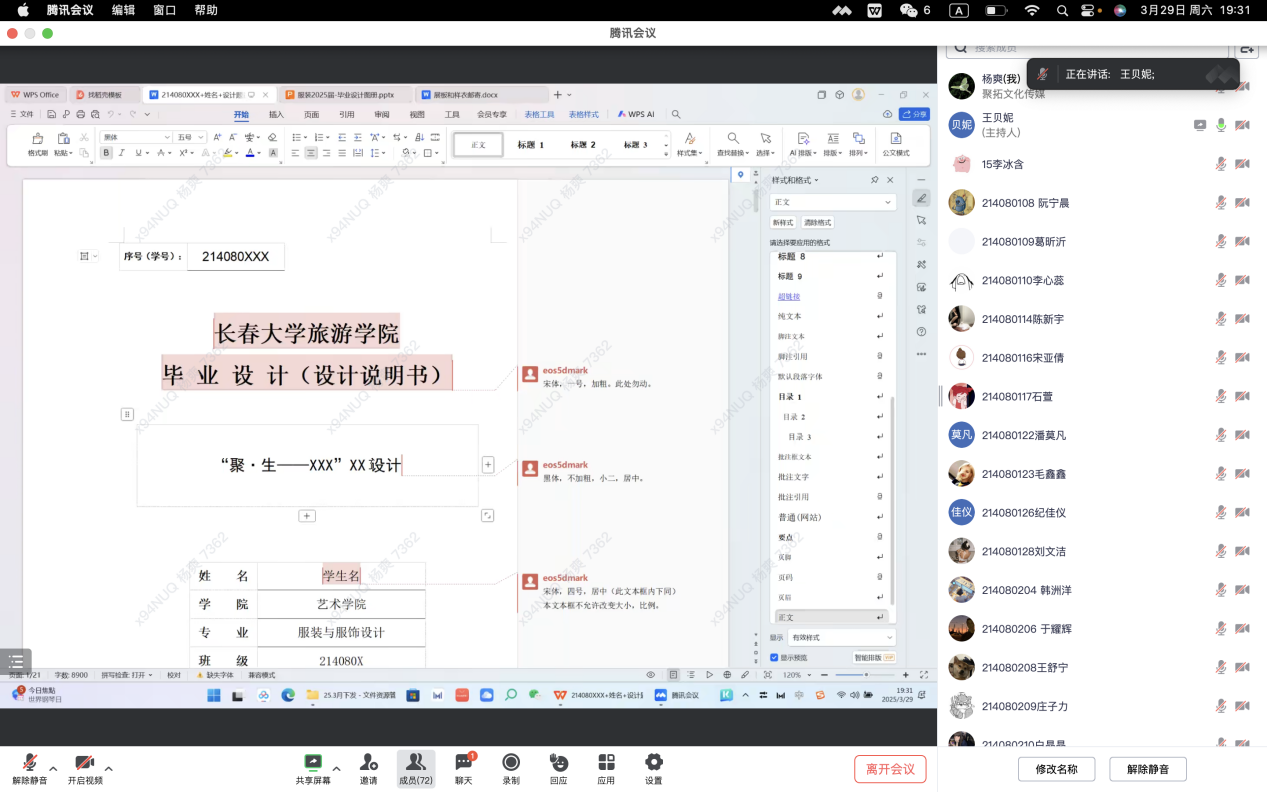Open Microsoft Edge in shared taskbar

(x=288, y=695)
